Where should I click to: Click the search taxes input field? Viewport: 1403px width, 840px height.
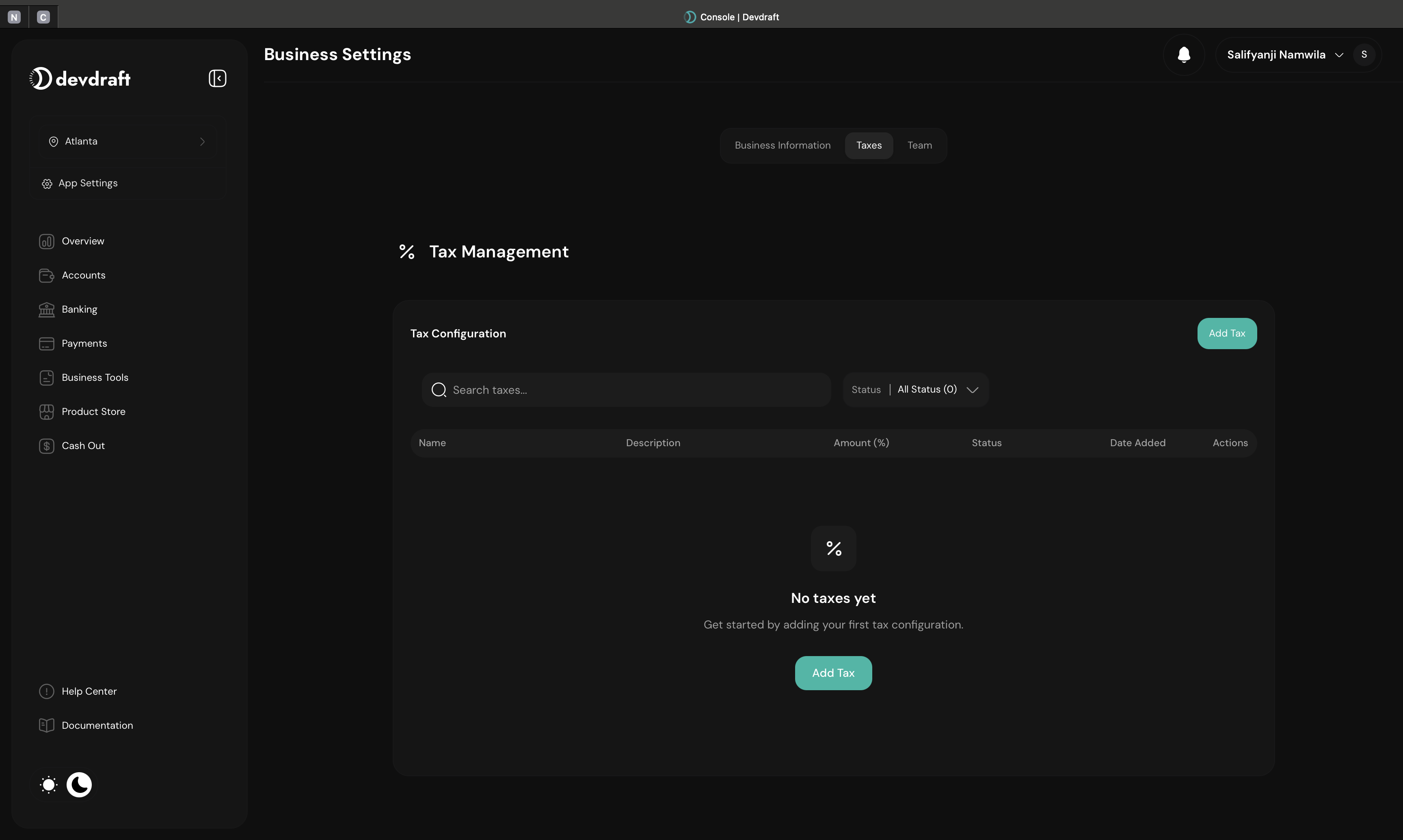click(x=626, y=389)
